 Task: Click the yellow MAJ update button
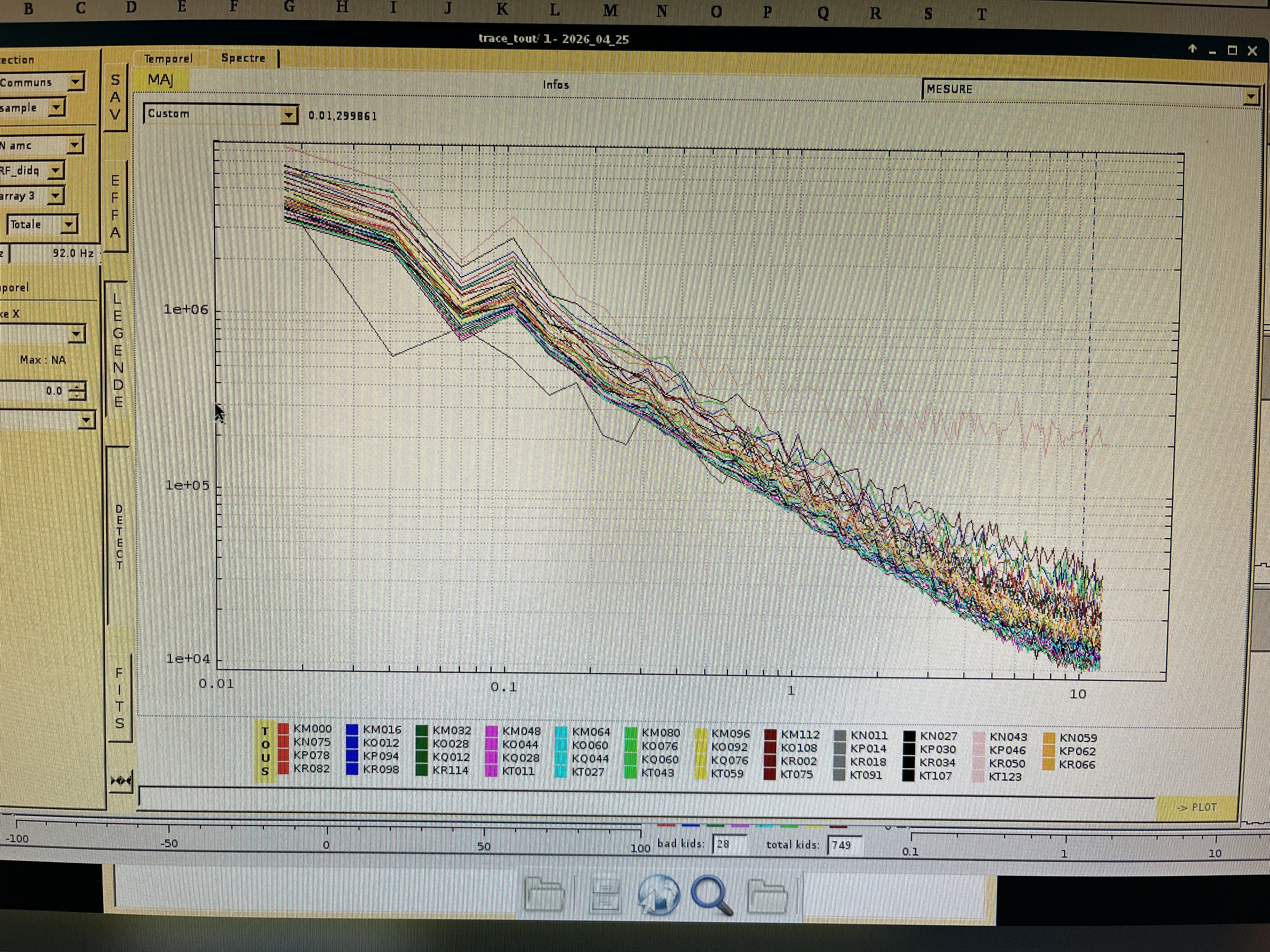coord(160,80)
